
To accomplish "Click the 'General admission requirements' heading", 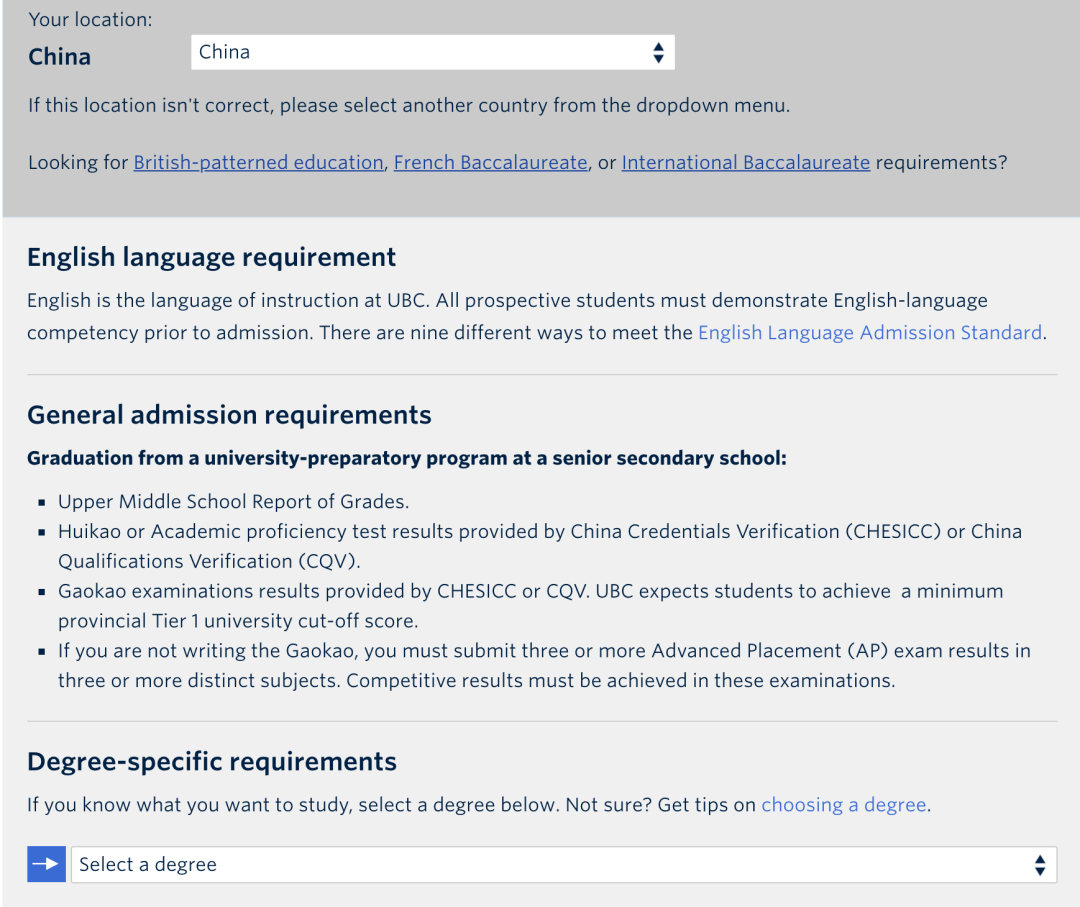I will 229,415.
